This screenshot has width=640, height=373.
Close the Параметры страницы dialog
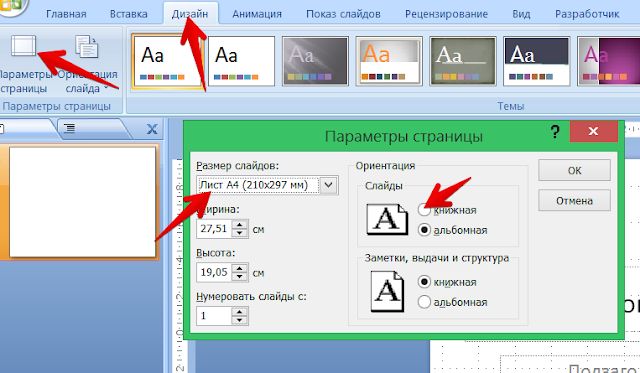593,131
